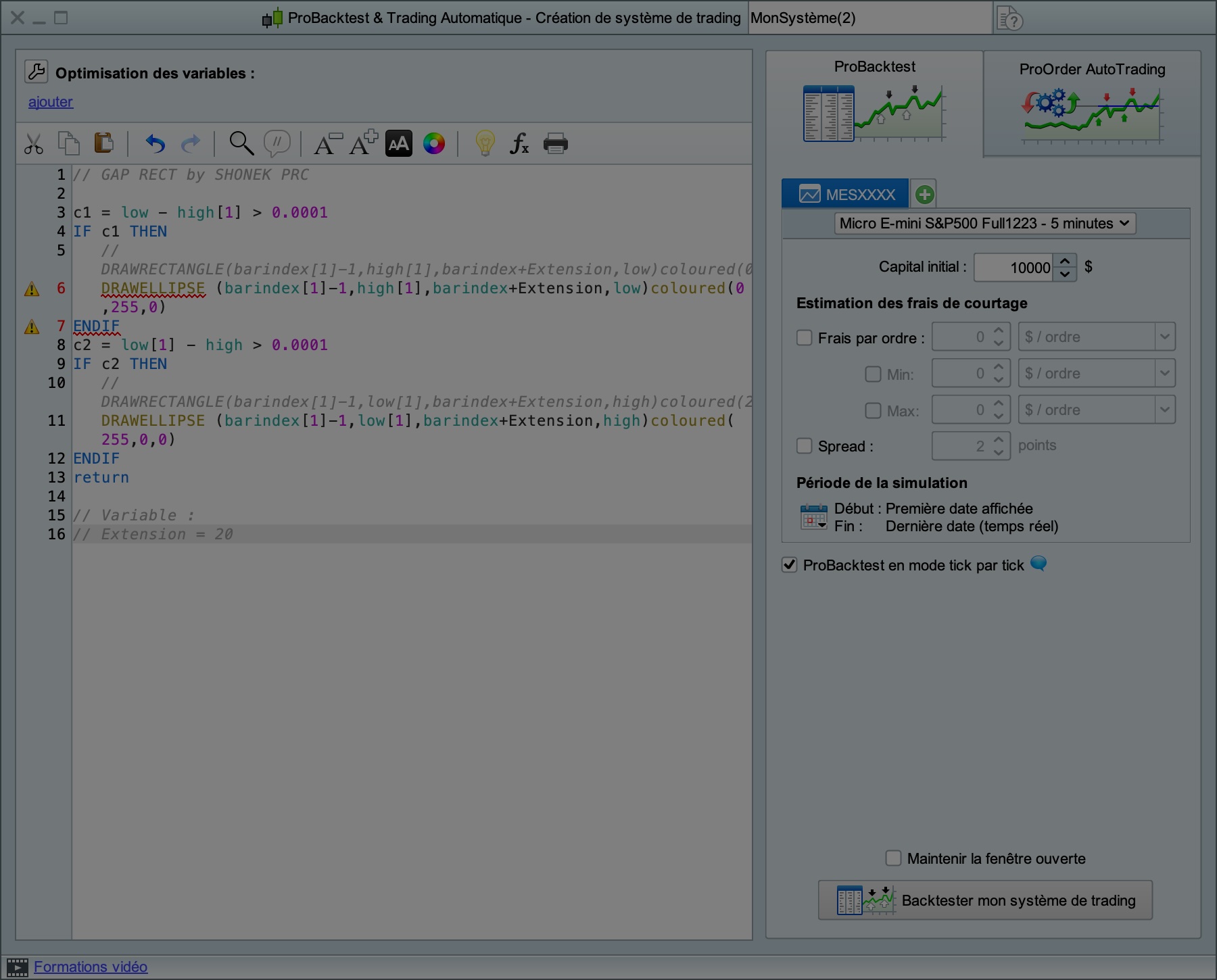
Task: Switch to the ProBacktest tab
Action: coord(874,103)
